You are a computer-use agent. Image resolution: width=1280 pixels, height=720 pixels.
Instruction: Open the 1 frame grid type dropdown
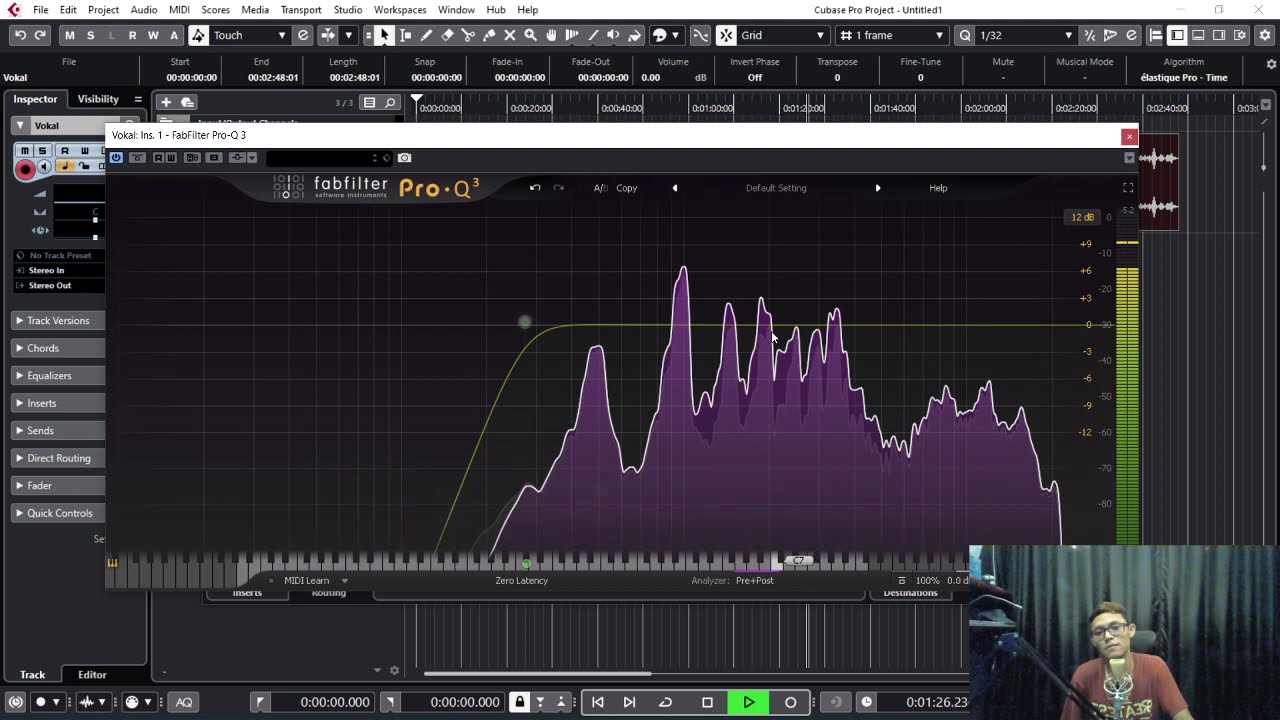tap(893, 35)
